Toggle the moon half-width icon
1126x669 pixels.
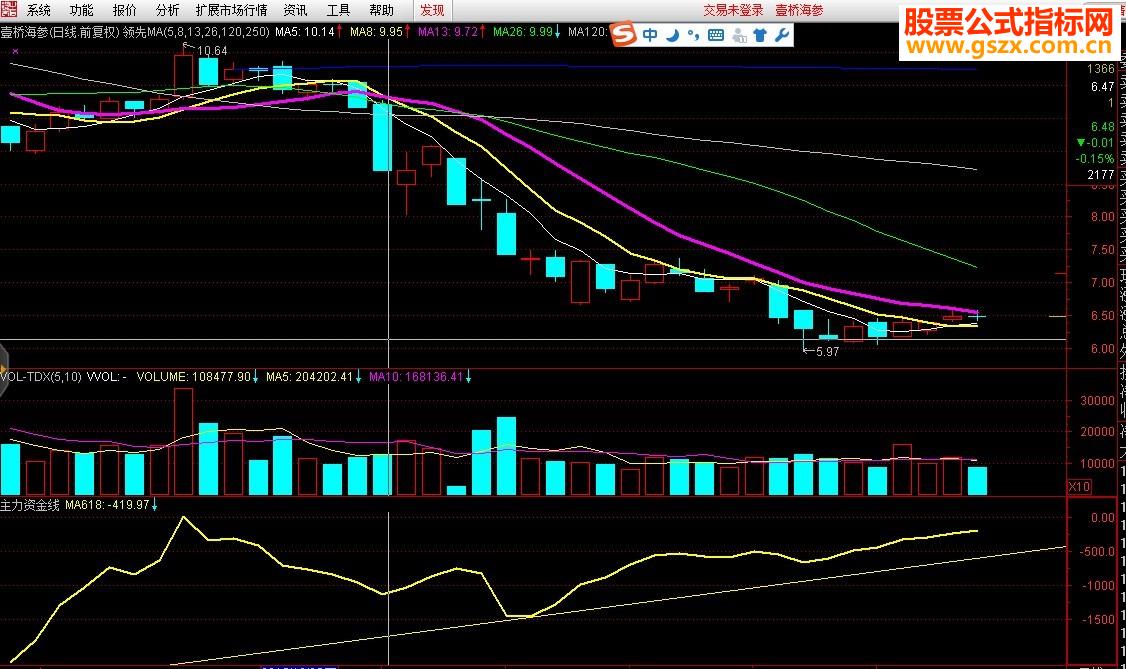(x=672, y=34)
